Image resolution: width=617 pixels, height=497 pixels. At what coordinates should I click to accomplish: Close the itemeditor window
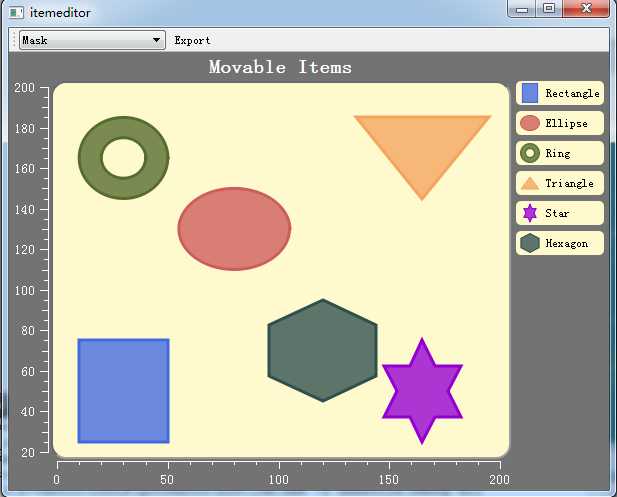point(586,9)
